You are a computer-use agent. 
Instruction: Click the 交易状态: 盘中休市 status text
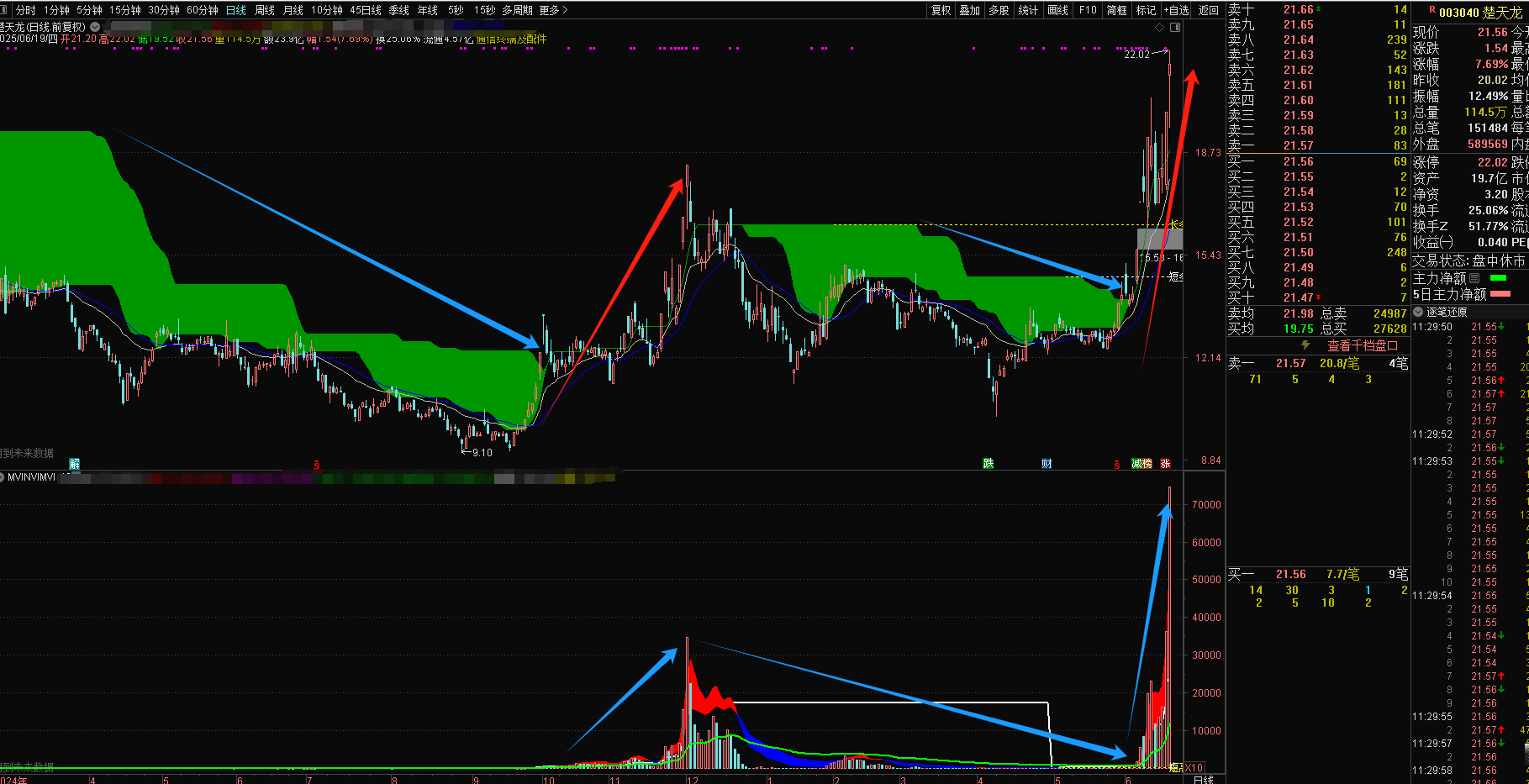click(x=1468, y=261)
